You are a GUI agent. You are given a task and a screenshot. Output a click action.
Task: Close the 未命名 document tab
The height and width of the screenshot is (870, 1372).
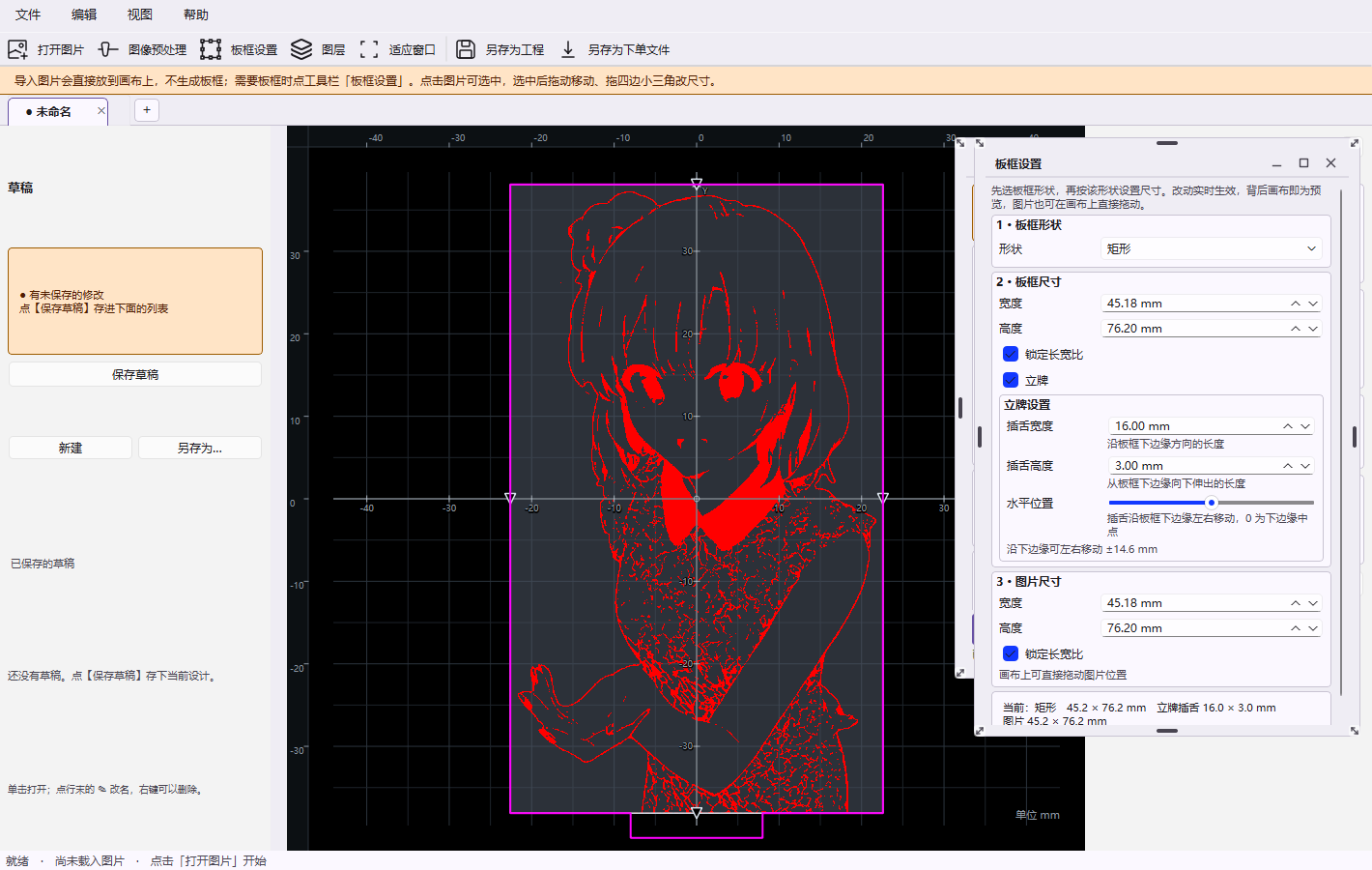[x=101, y=111]
